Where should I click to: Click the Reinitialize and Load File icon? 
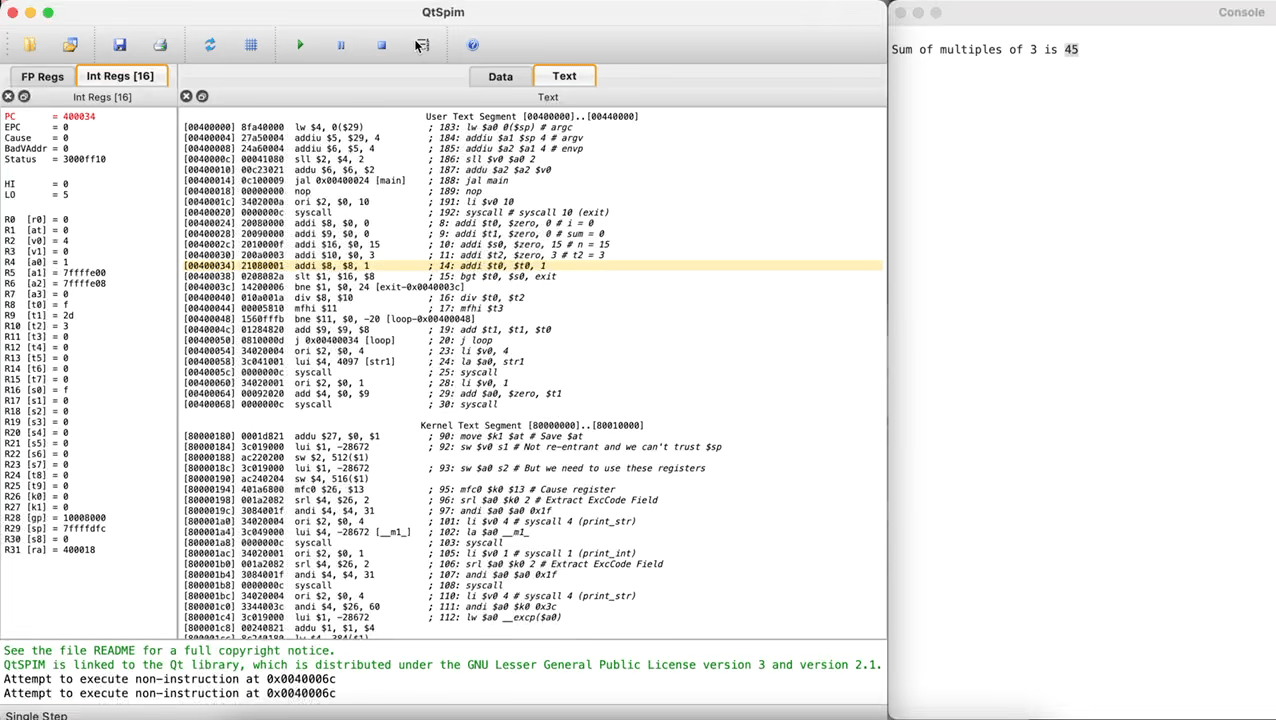70,45
